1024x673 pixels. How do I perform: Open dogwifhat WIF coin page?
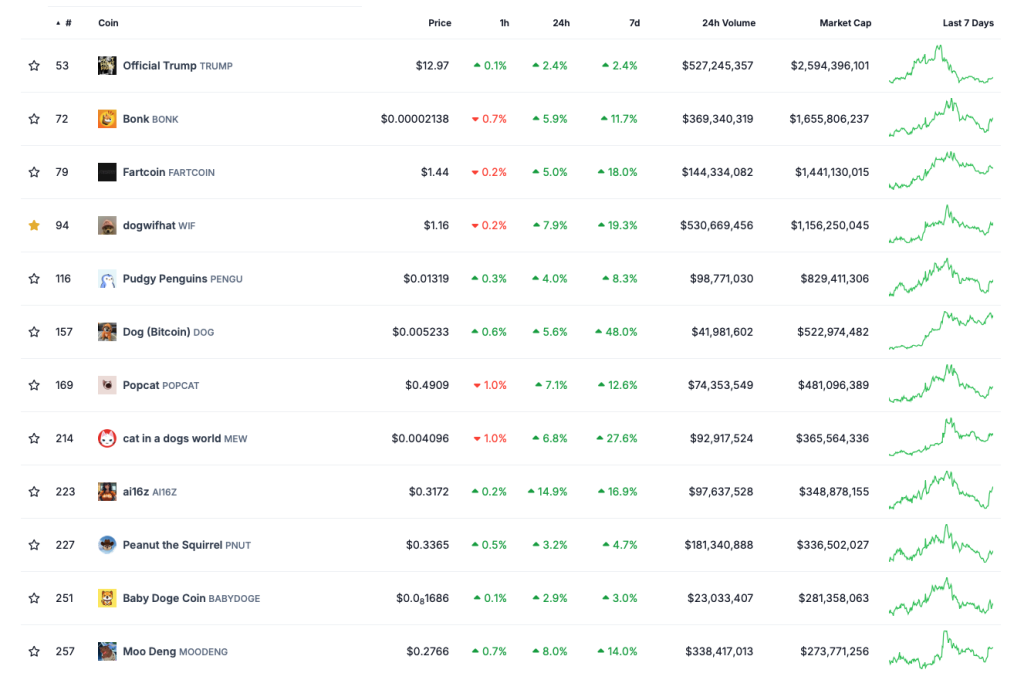159,226
